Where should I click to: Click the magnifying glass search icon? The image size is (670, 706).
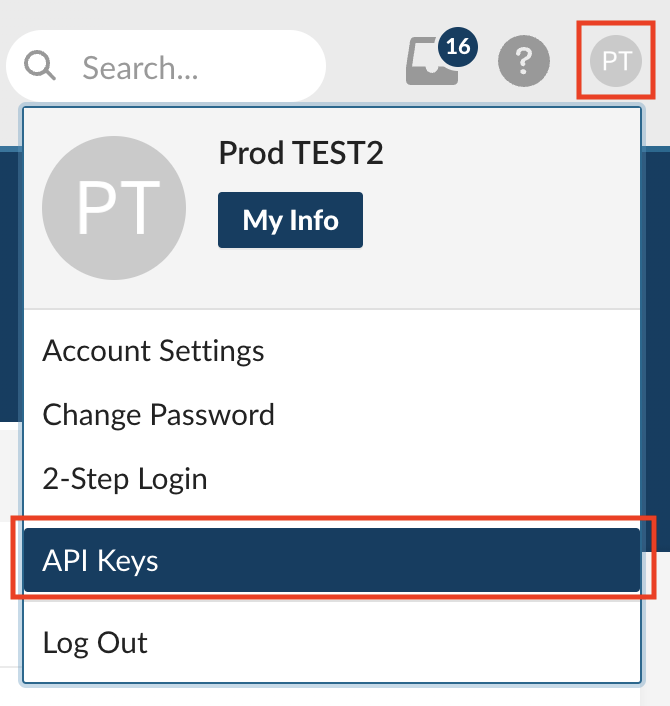click(41, 67)
